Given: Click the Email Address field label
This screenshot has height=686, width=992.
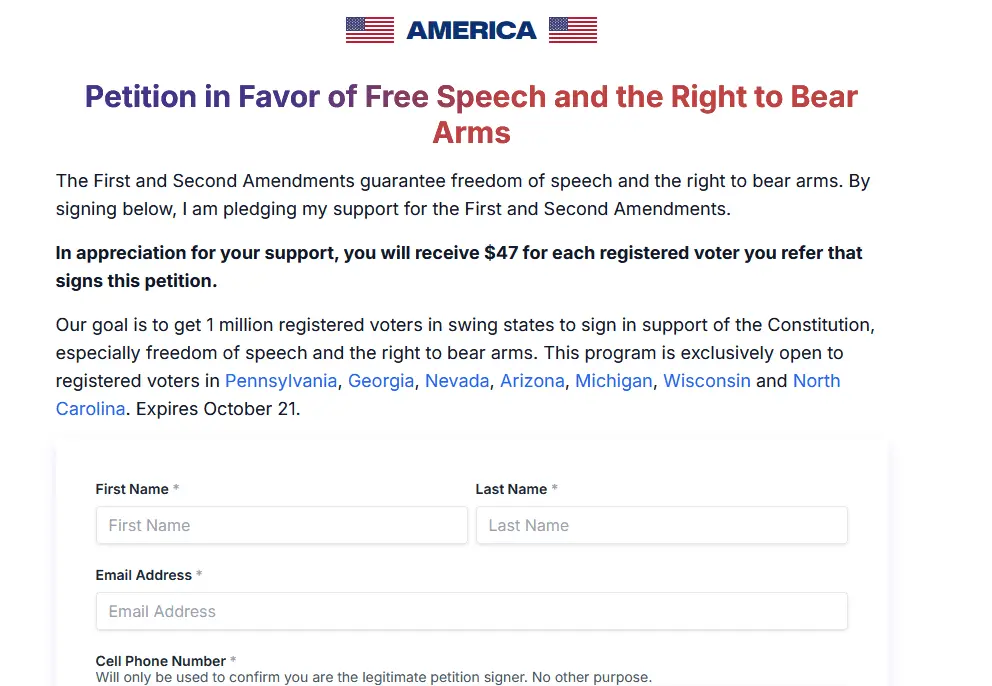Looking at the screenshot, I should pos(143,575).
